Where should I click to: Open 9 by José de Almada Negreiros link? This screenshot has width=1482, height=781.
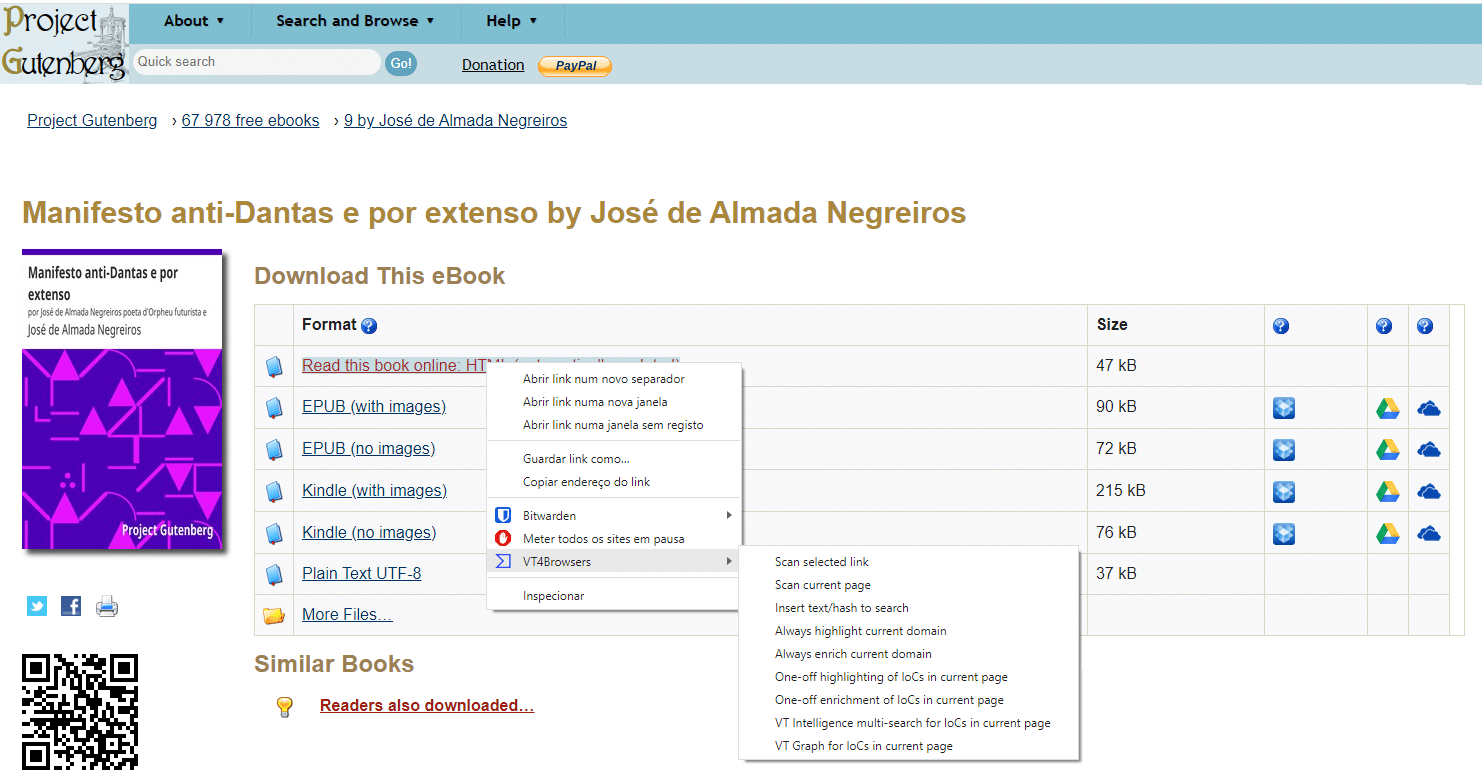tap(455, 121)
